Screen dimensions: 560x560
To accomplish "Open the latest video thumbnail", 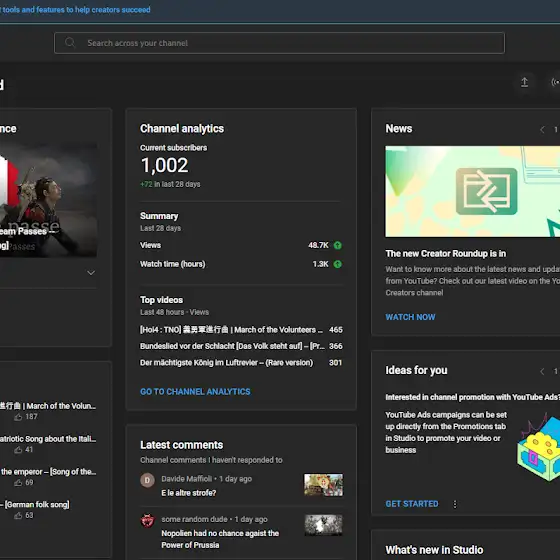I will click(48, 200).
